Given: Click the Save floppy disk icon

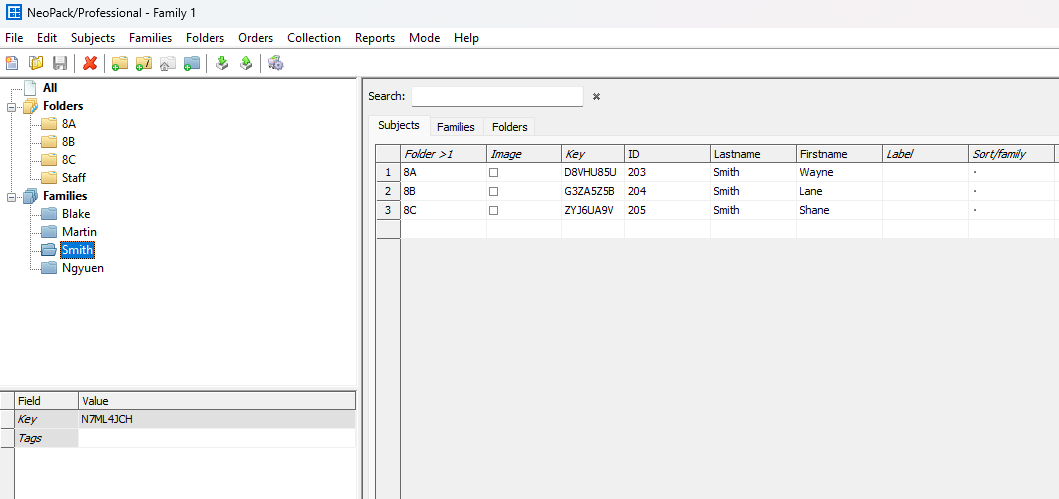Looking at the screenshot, I should pyautogui.click(x=60, y=63).
